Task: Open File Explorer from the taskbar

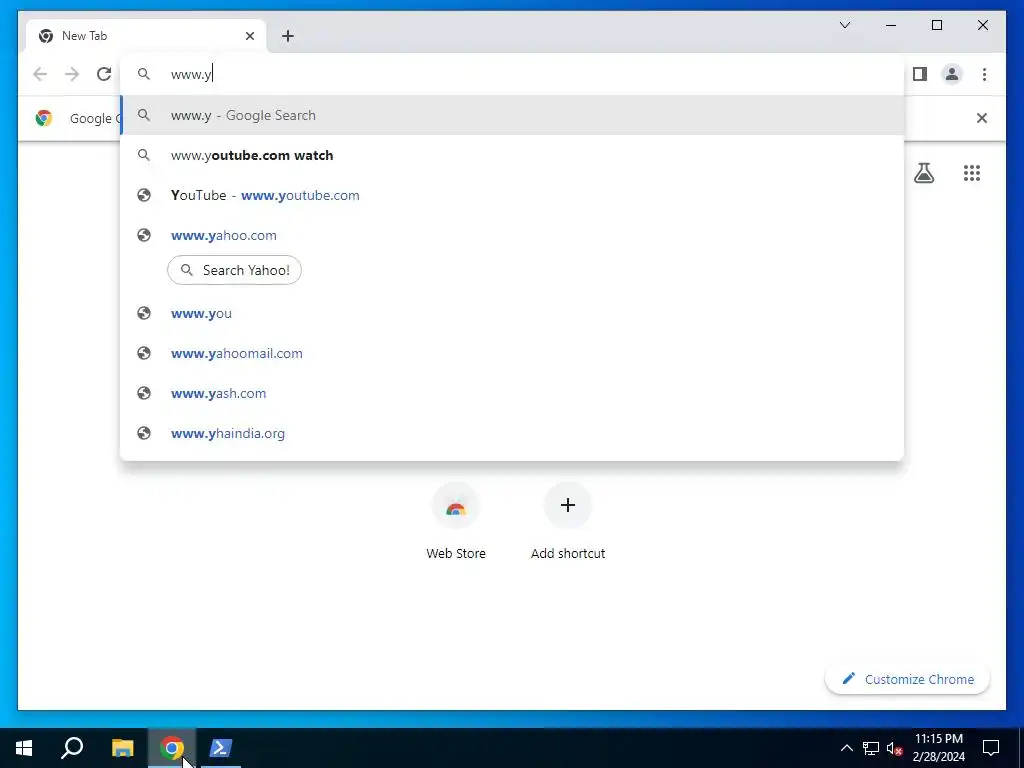Action: (122, 748)
